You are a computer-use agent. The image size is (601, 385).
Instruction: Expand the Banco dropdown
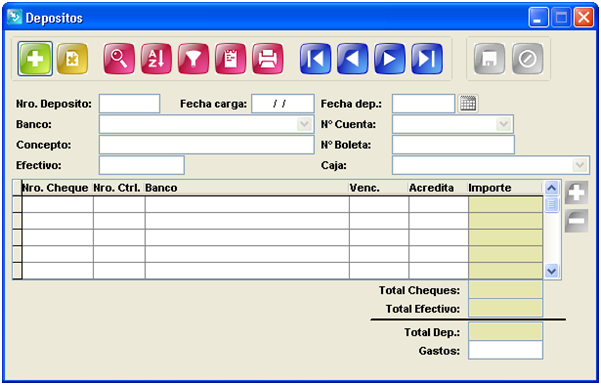click(304, 124)
